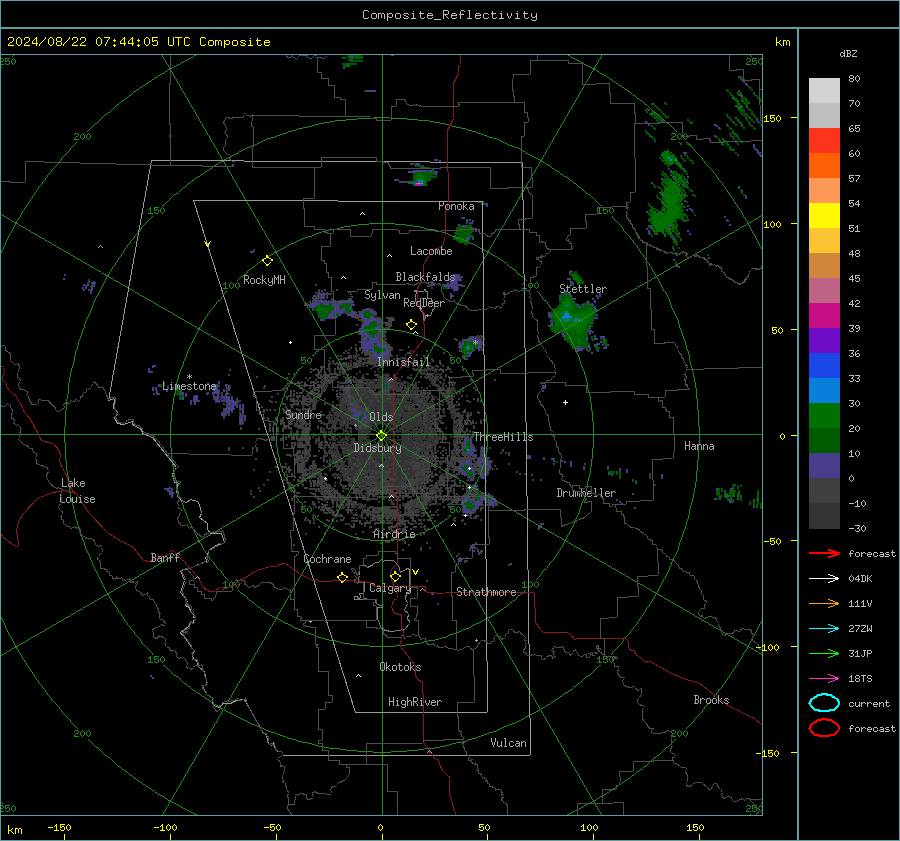Select the Calgary map label

tap(390, 588)
